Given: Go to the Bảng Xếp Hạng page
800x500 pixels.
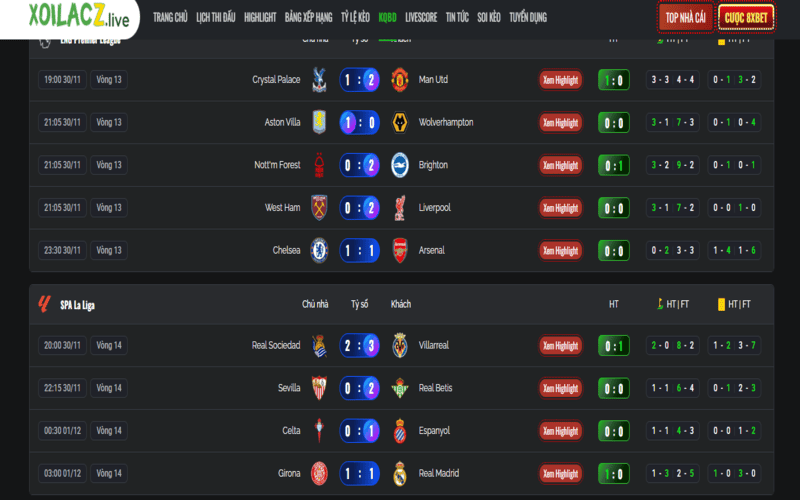Looking at the screenshot, I should coord(308,17).
